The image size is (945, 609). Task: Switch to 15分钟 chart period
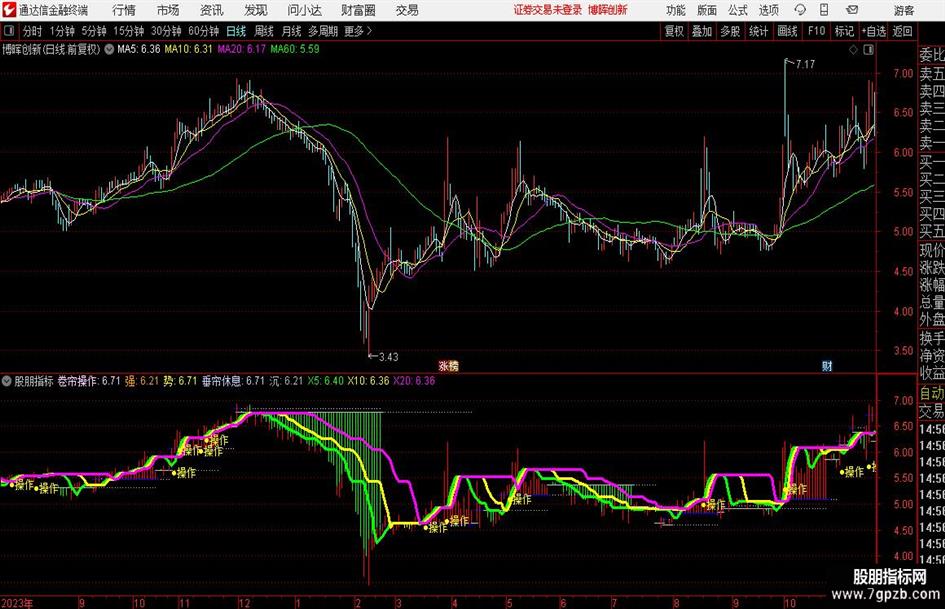(129, 31)
